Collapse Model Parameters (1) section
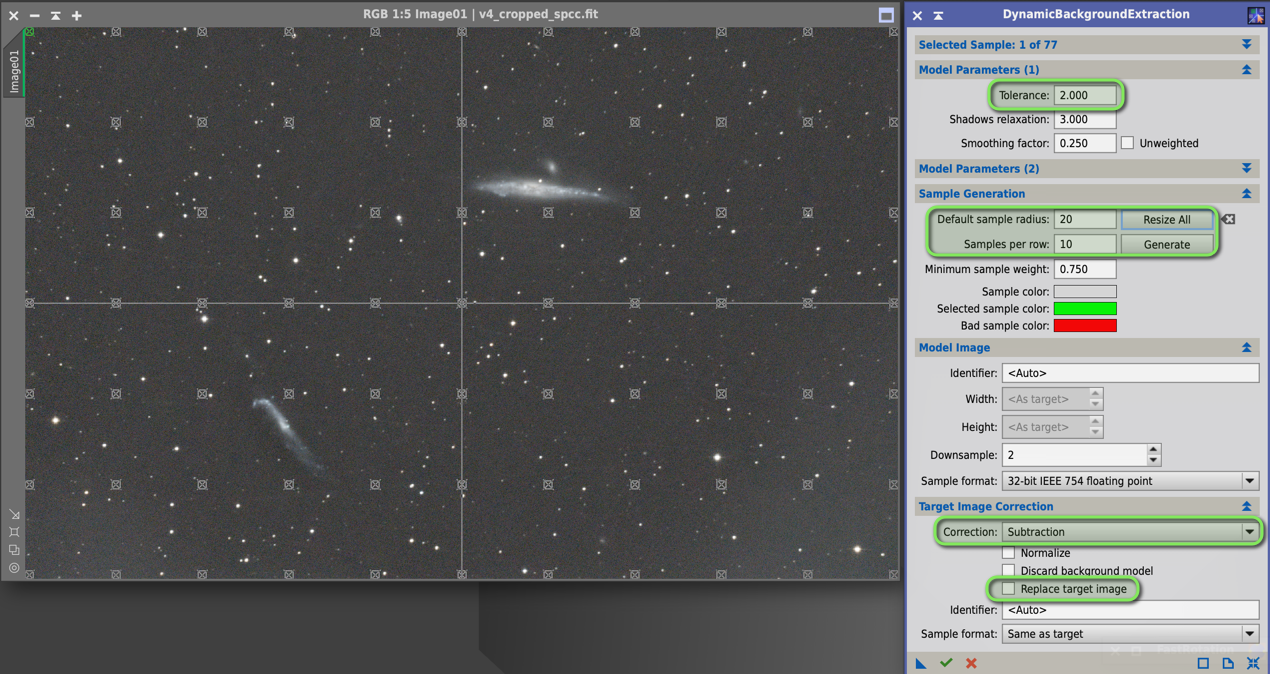 (1246, 70)
